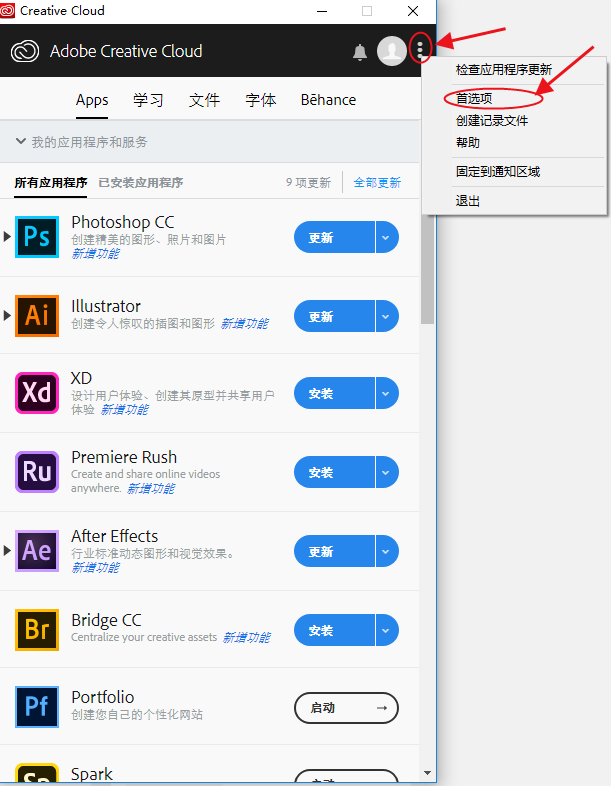Open Illustrator update dropdown arrow

click(x=386, y=316)
